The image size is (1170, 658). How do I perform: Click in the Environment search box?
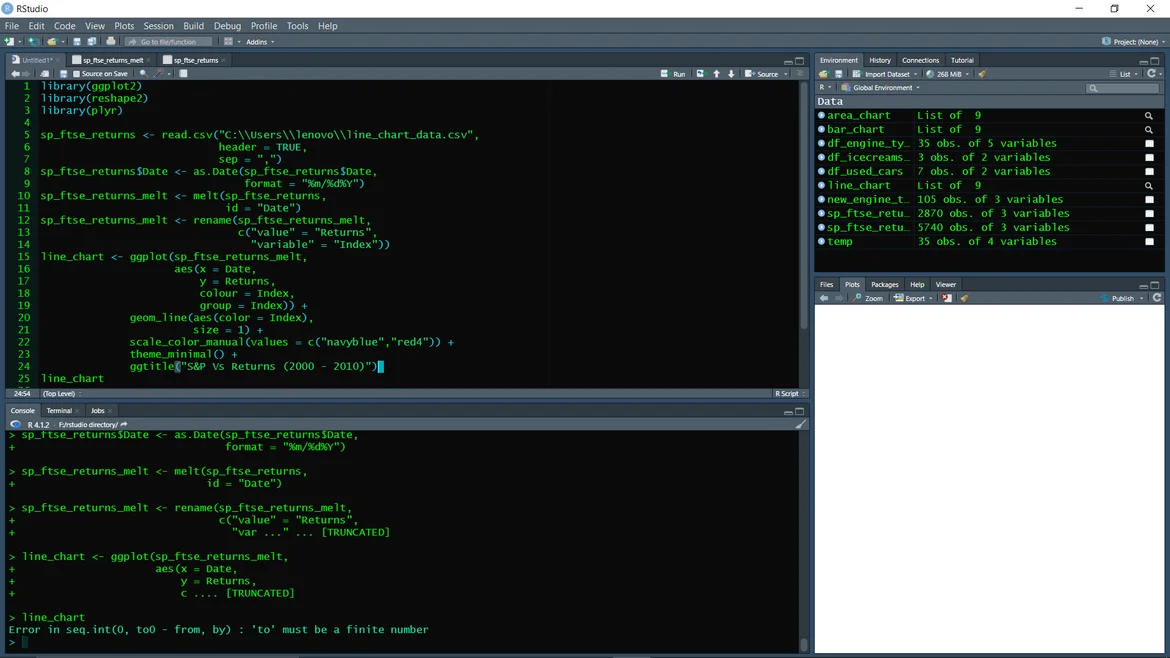[x=1127, y=88]
